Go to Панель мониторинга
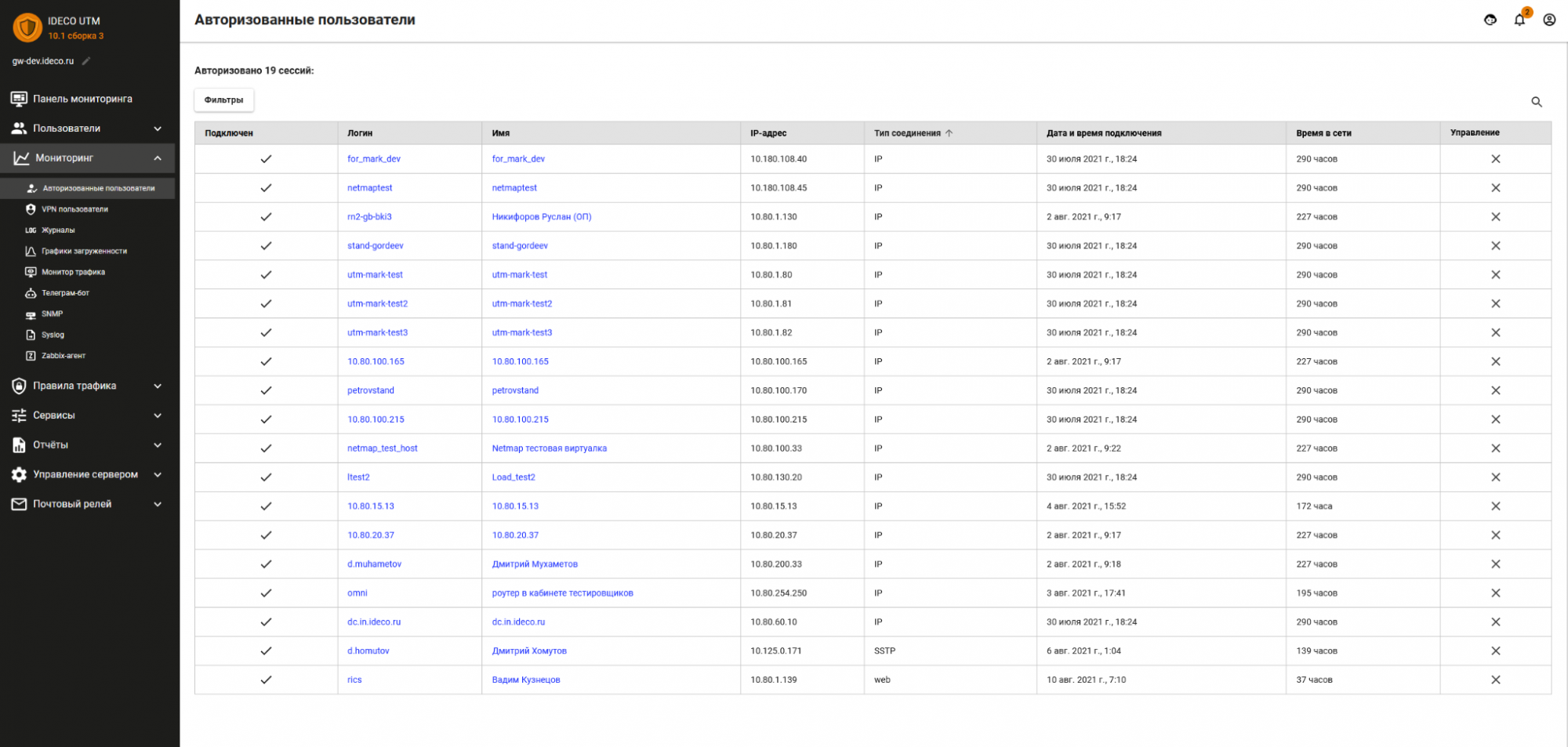Image resolution: width=1568 pixels, height=747 pixels. click(x=82, y=99)
